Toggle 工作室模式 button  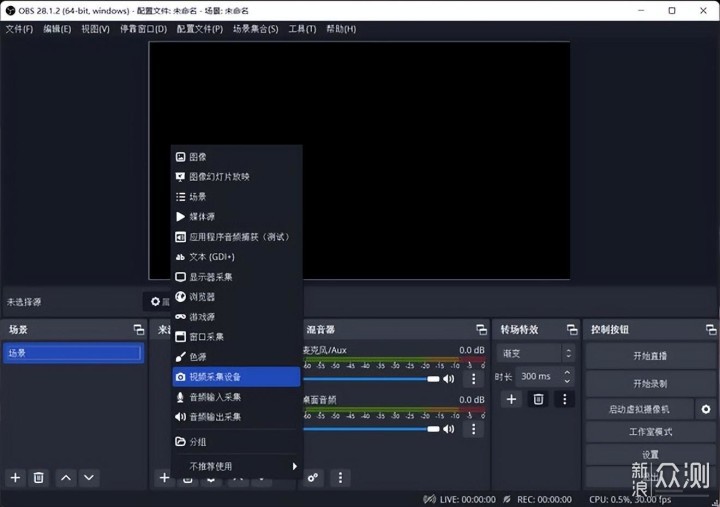pyautogui.click(x=650, y=432)
